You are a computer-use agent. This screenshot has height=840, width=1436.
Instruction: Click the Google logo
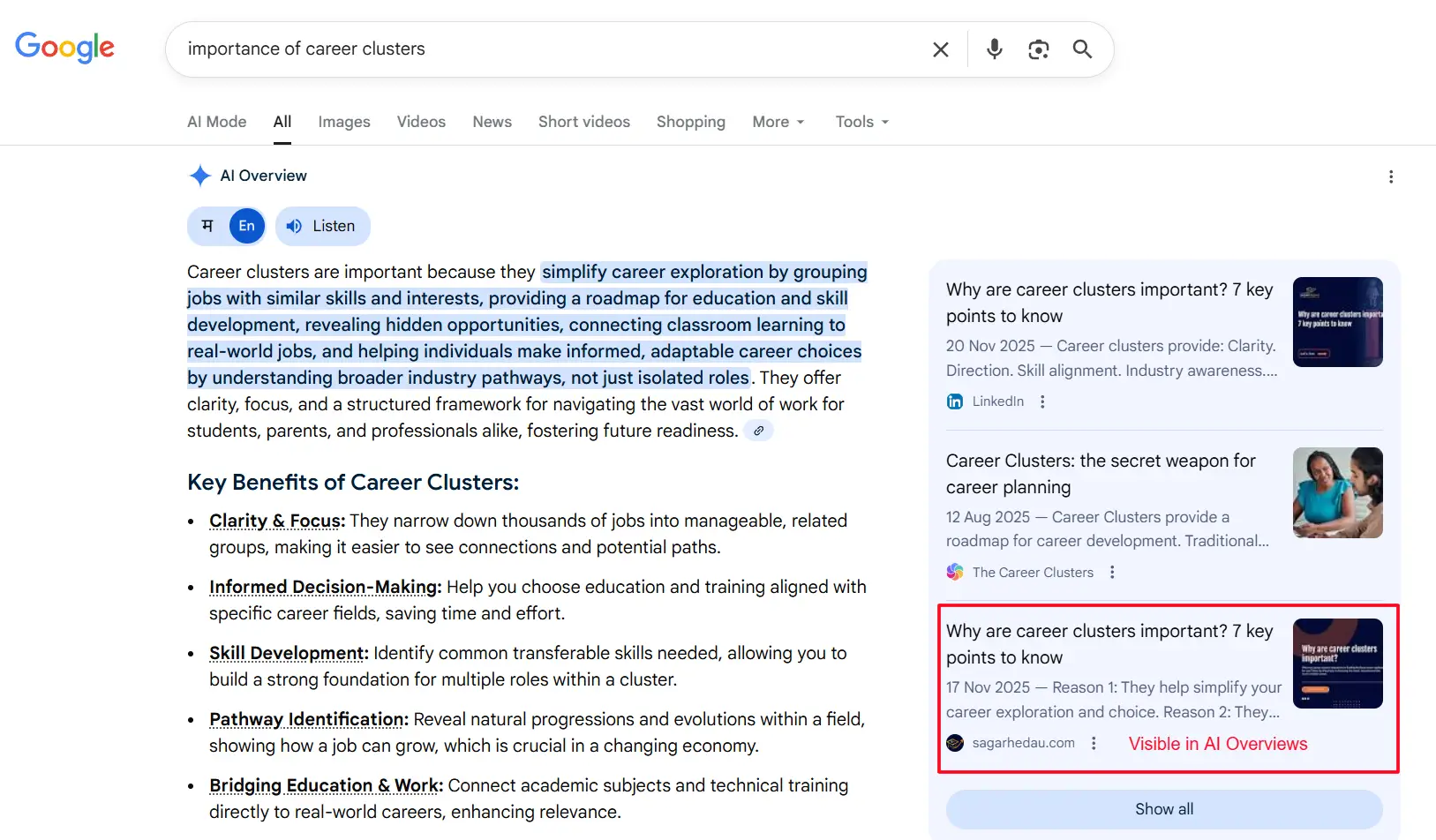point(64,49)
